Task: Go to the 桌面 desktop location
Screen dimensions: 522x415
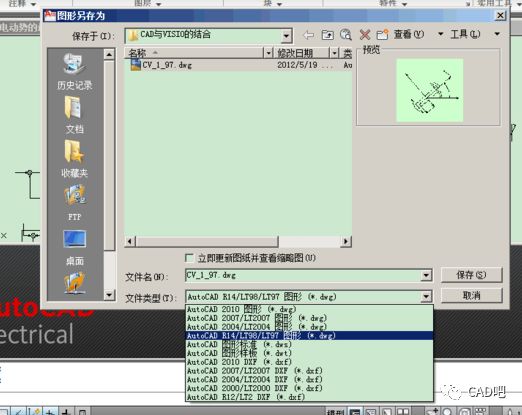Action: [x=74, y=247]
